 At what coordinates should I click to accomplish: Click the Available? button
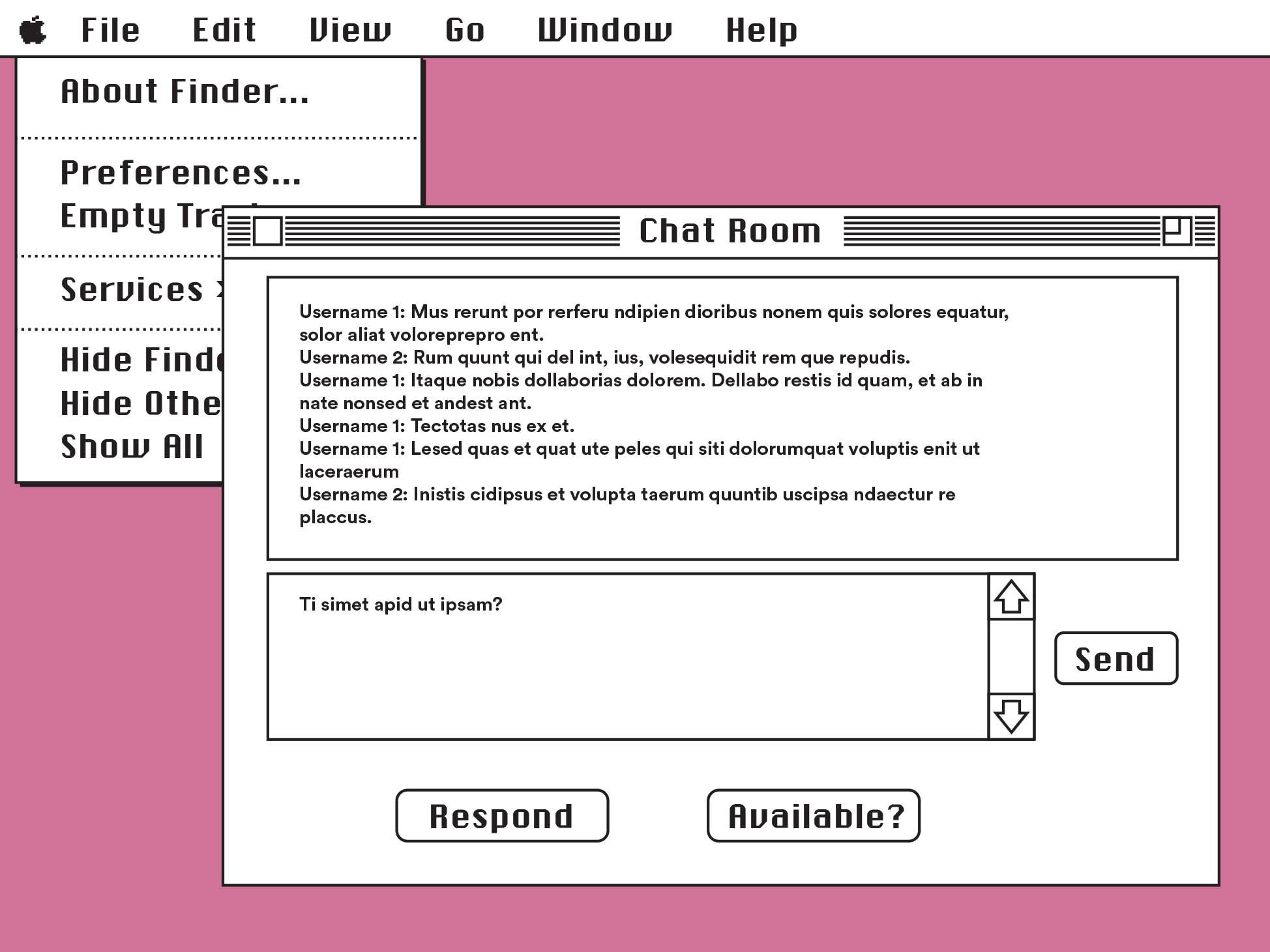813,816
